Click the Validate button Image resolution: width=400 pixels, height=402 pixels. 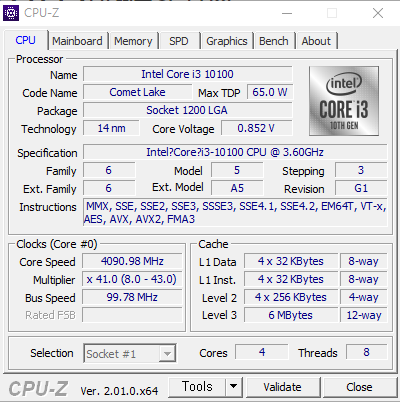pyautogui.click(x=283, y=387)
